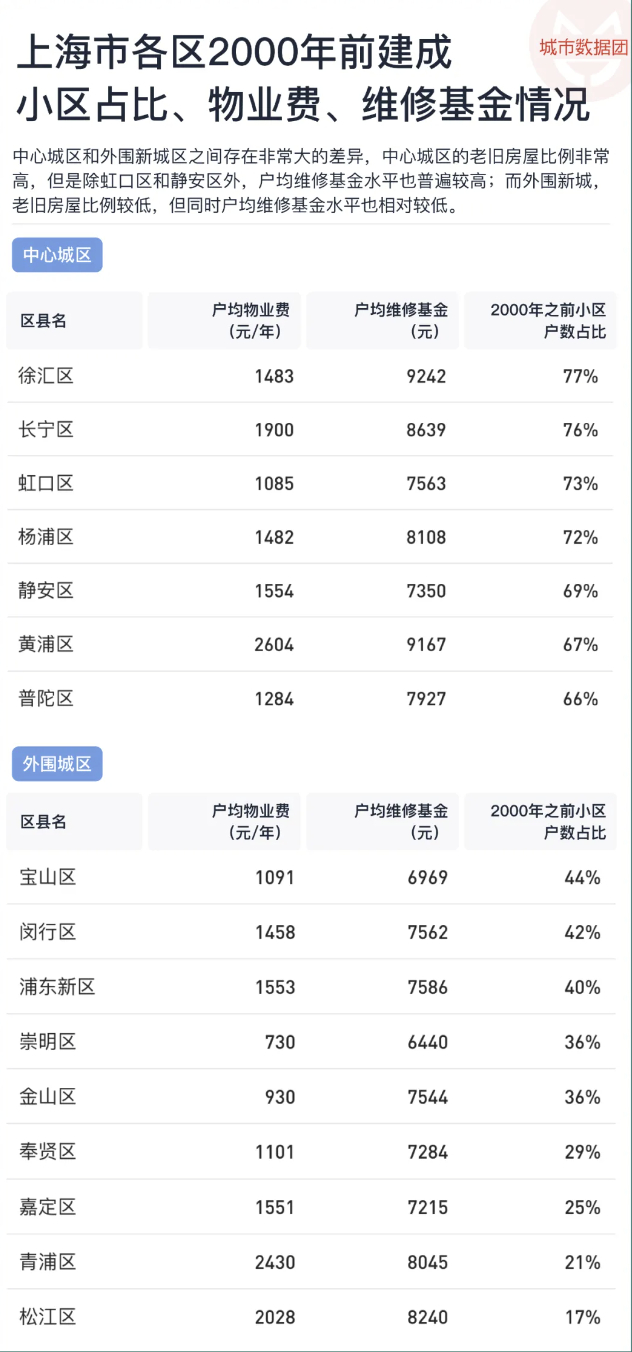Click the 静安区 row label
The width and height of the screenshot is (632, 1352).
click(x=46, y=591)
